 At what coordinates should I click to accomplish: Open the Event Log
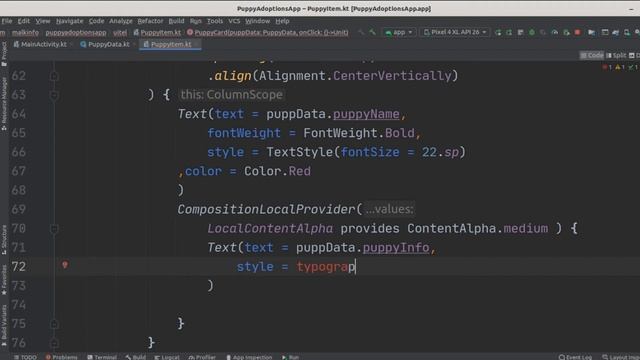tap(576, 357)
